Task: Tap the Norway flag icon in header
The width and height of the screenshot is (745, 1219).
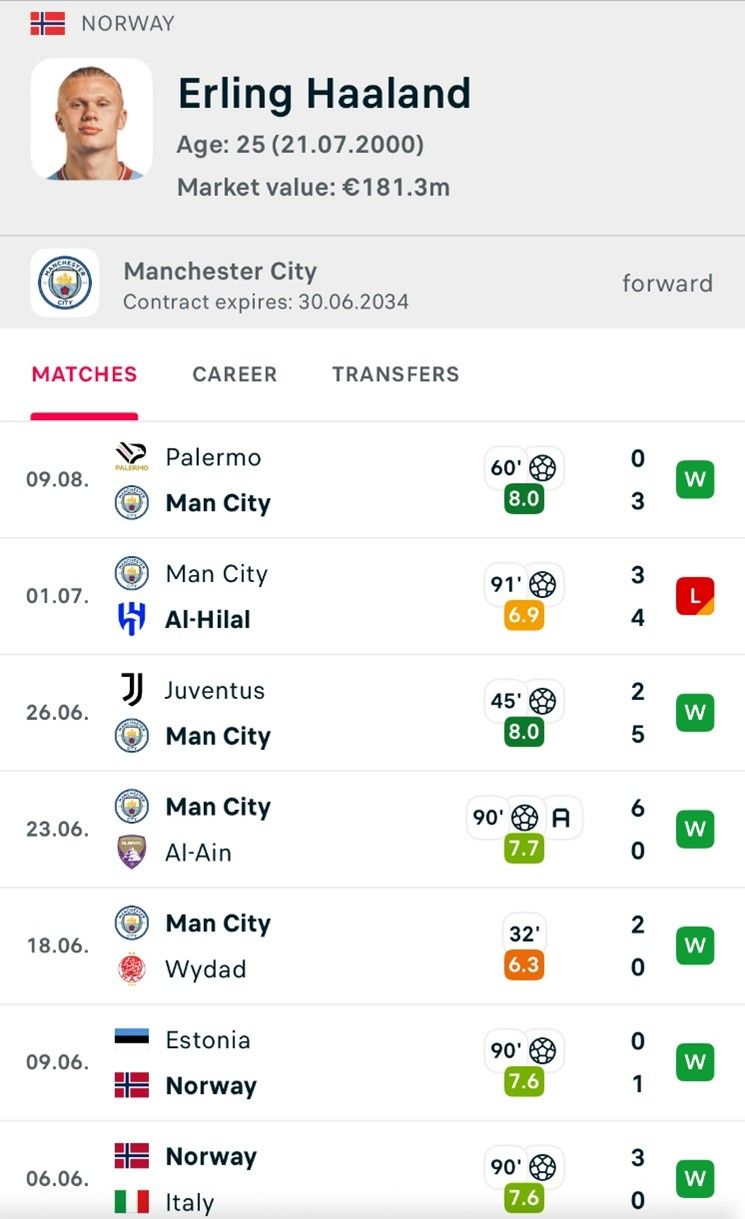Action: 48,23
